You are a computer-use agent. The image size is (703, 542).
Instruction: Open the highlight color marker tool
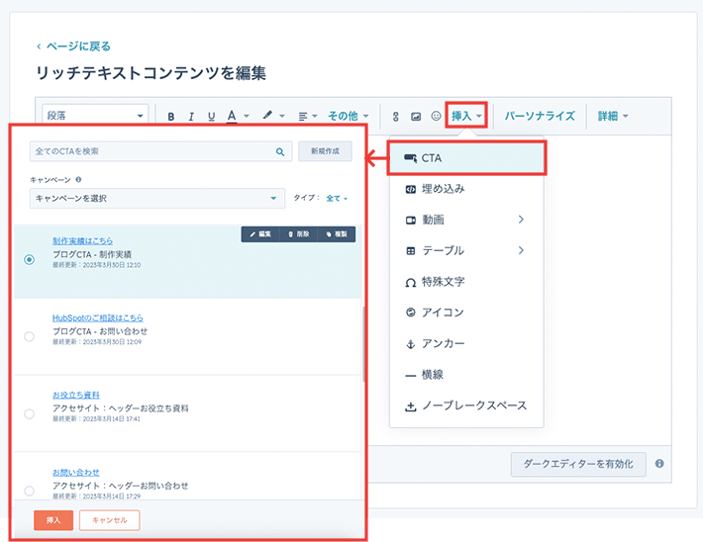coord(273,116)
